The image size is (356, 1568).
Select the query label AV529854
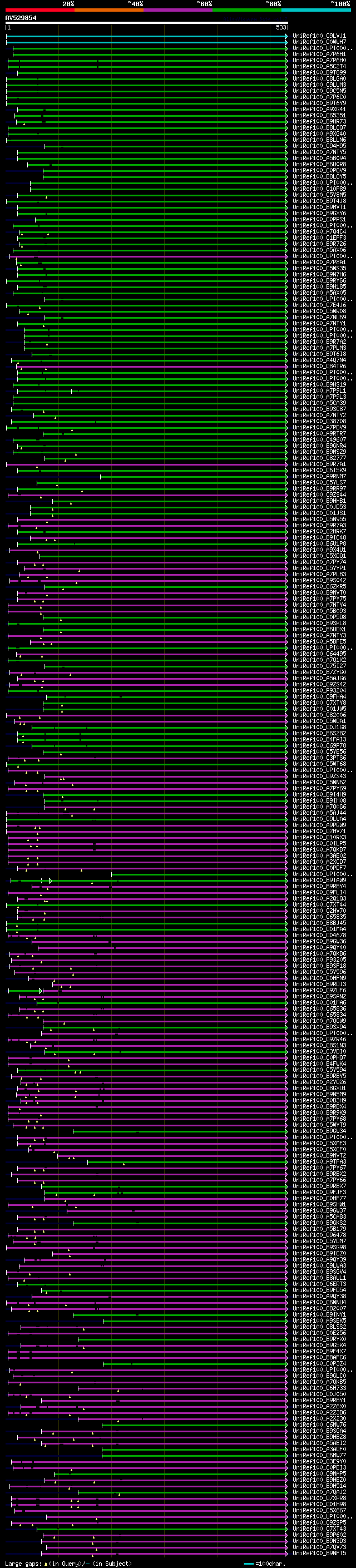[21, 18]
